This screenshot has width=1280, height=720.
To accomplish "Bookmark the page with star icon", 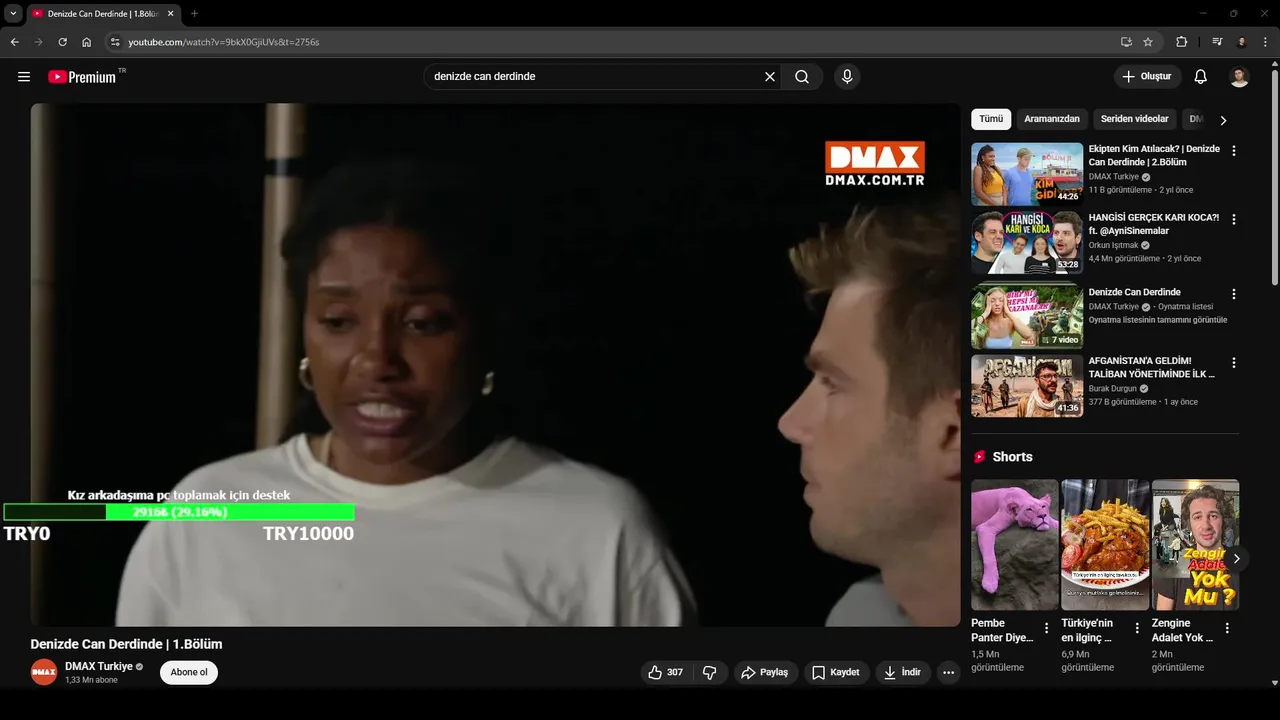I will (x=1148, y=42).
